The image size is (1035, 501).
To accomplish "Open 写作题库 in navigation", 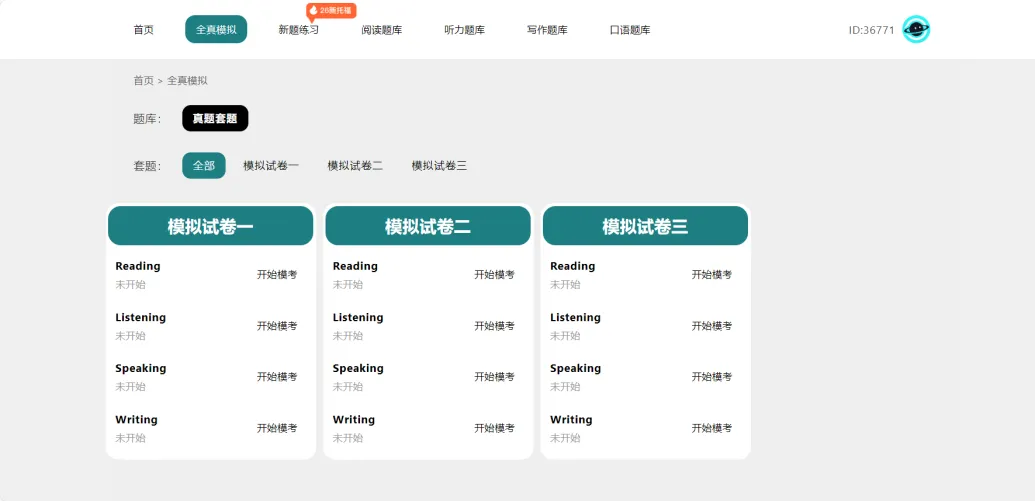I will pos(547,30).
